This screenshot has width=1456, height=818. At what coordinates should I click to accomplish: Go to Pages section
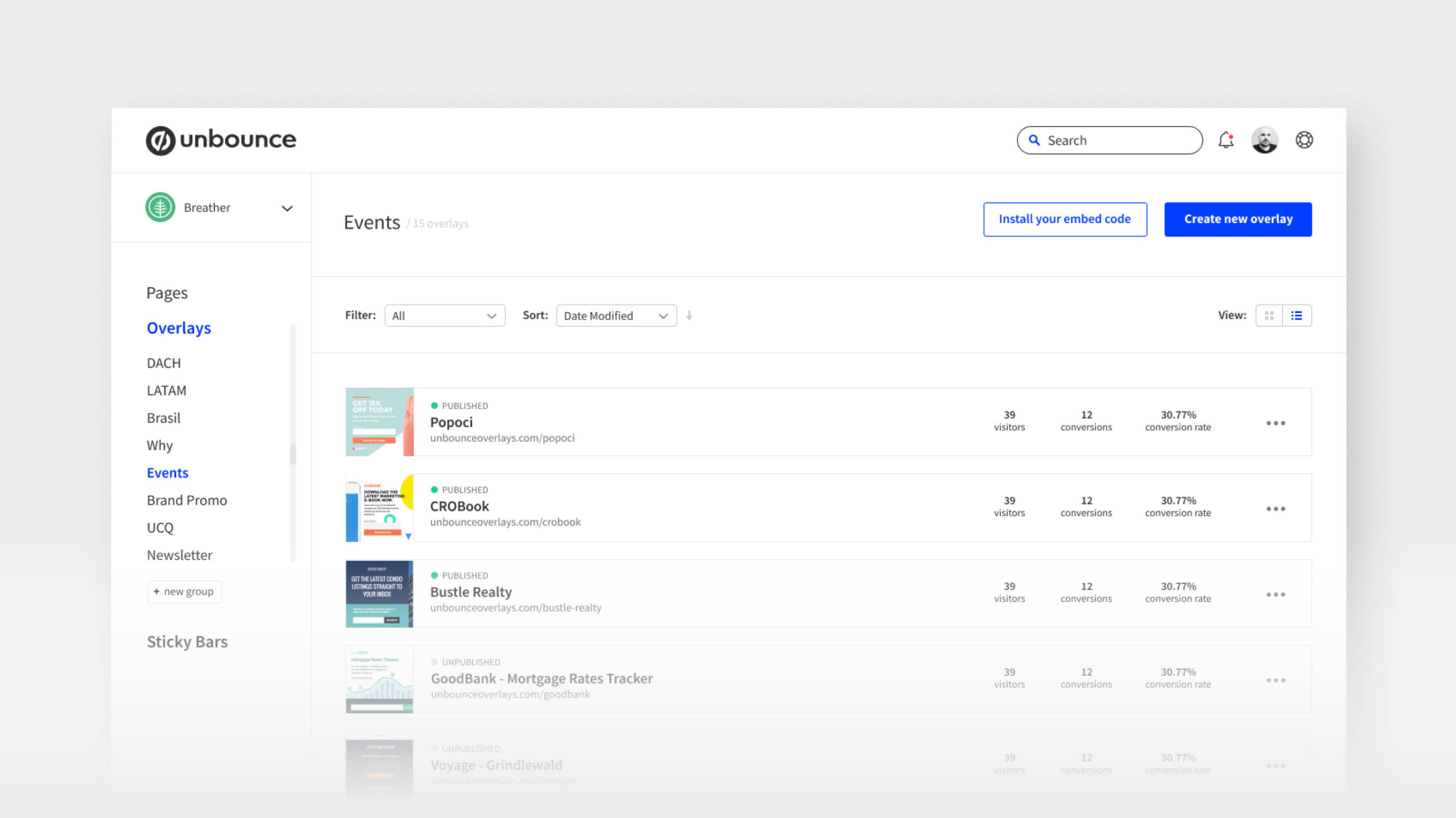167,293
